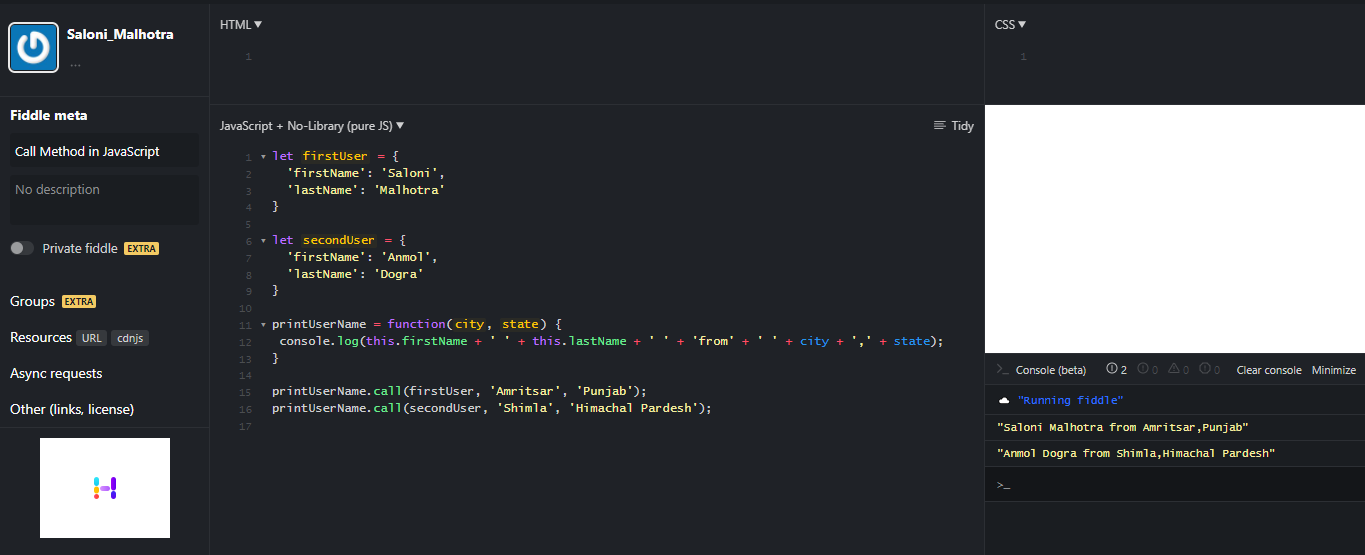Open Other (links, license) section

pyautogui.click(x=72, y=409)
